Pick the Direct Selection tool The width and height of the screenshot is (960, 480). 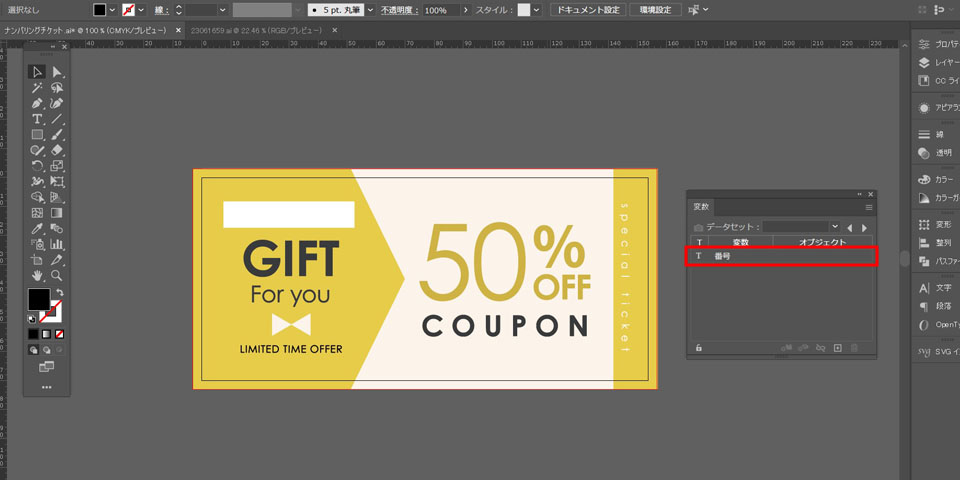[x=57, y=72]
